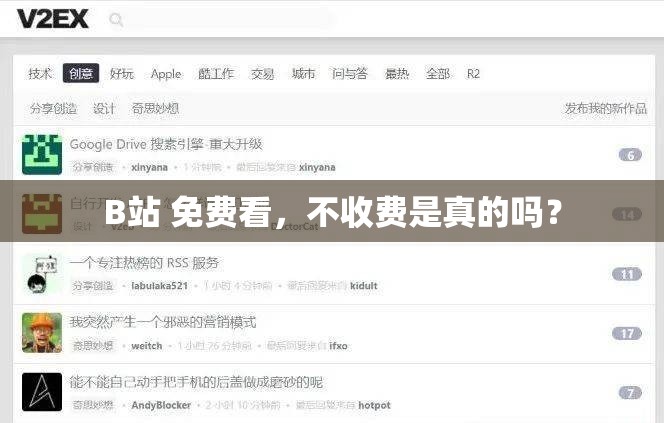
Task: Open the 交易 tab
Action: (263, 74)
